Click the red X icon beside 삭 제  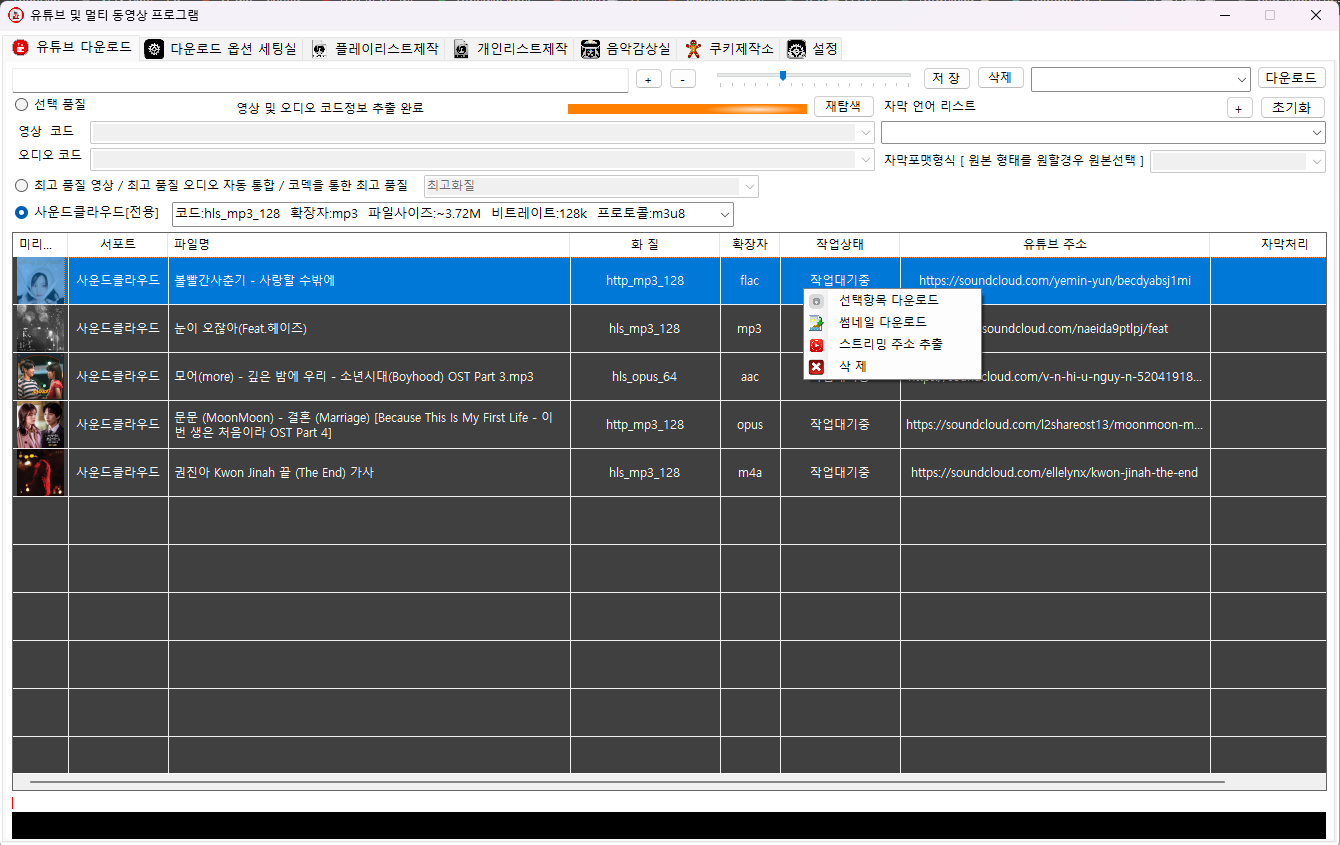[816, 367]
